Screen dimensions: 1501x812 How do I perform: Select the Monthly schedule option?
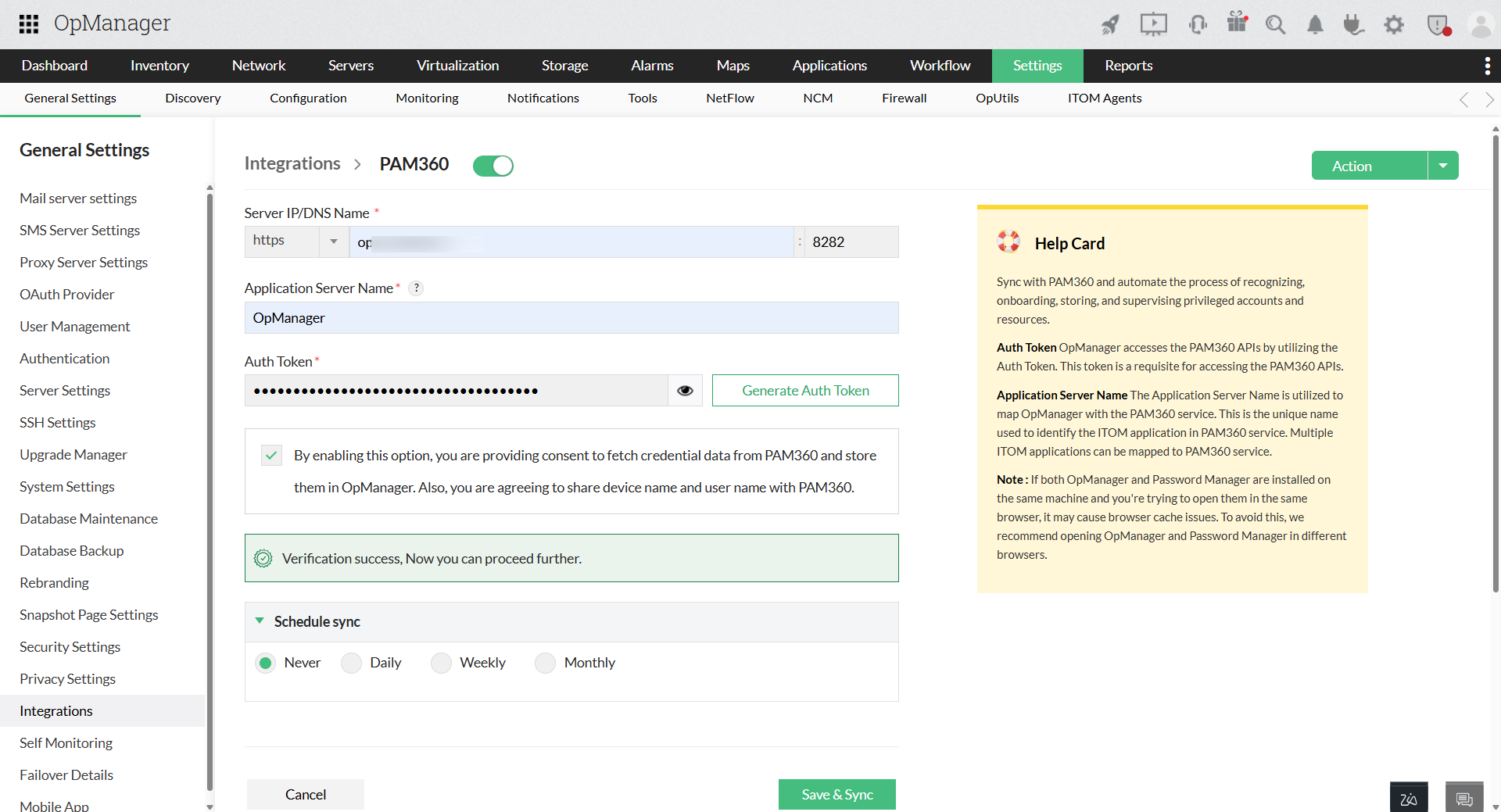(x=545, y=663)
